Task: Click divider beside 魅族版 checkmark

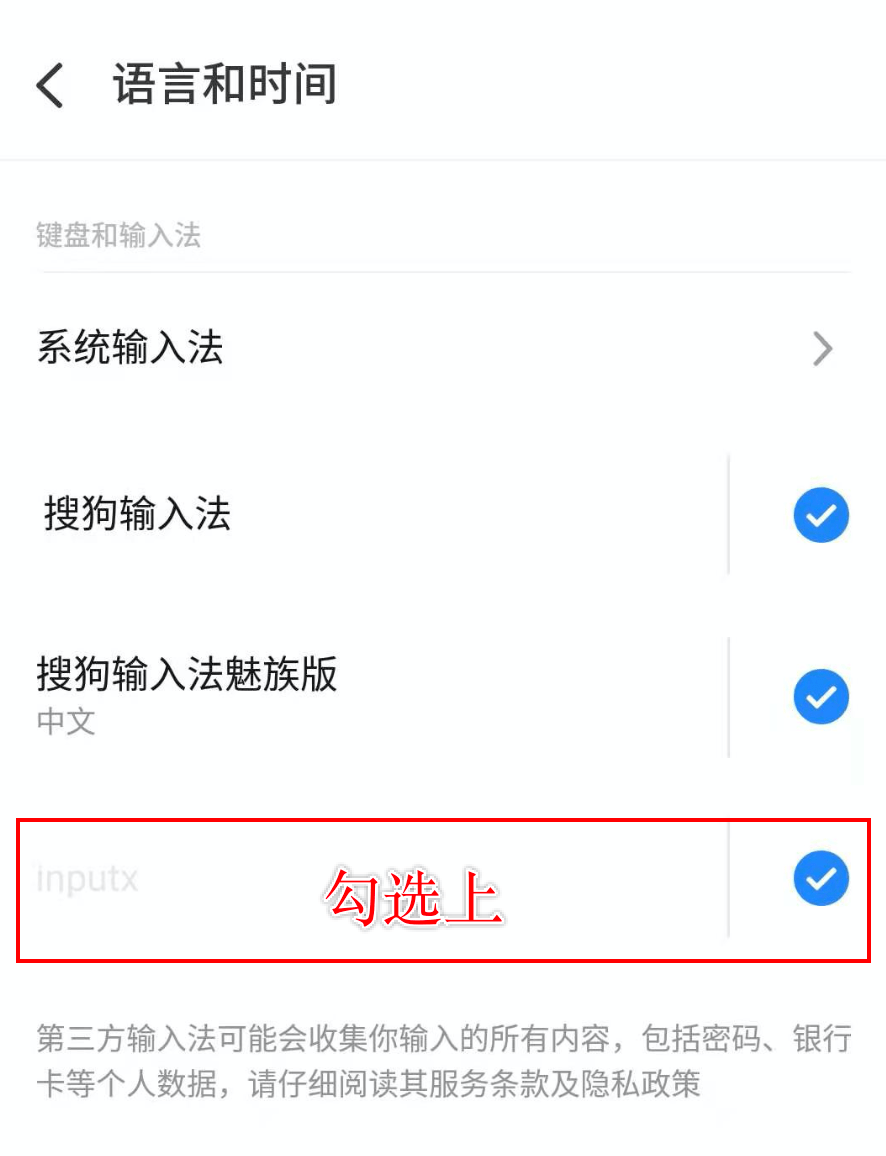Action: click(729, 697)
